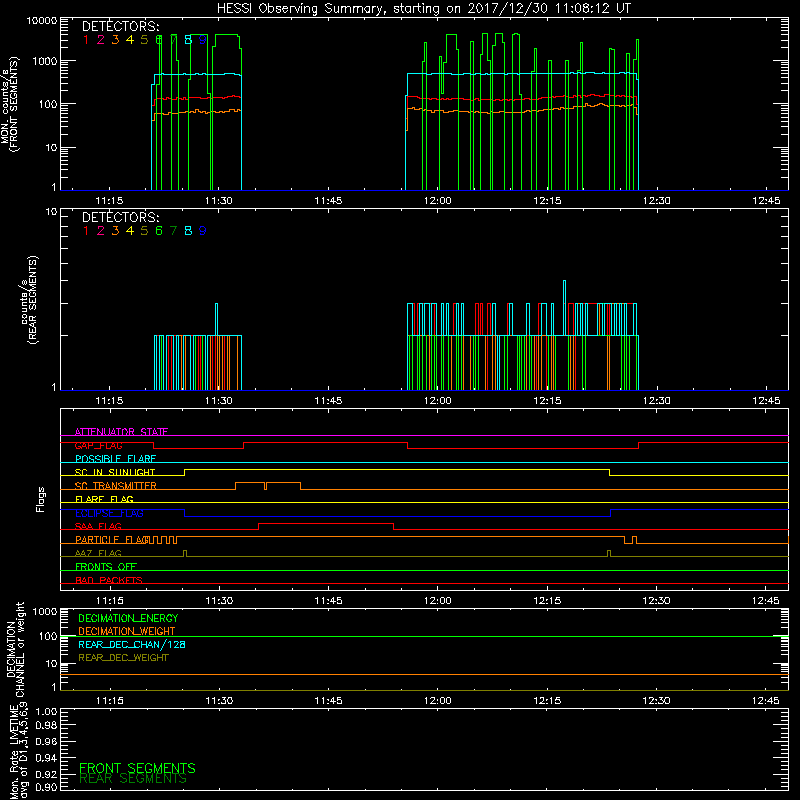Click DETECTORS: heading in rear segments panel
The width and height of the screenshot is (800, 800).
tap(121, 217)
